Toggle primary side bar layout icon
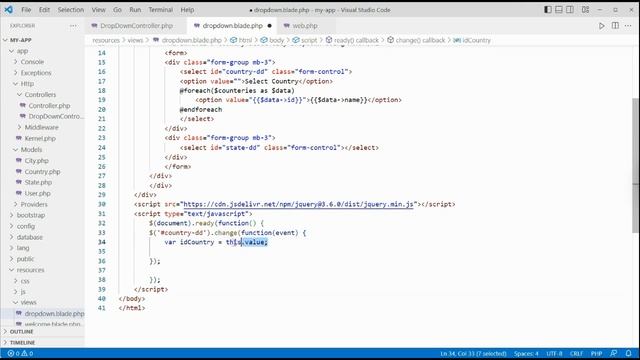The width and height of the screenshot is (640, 360). pyautogui.click(x=548, y=9)
